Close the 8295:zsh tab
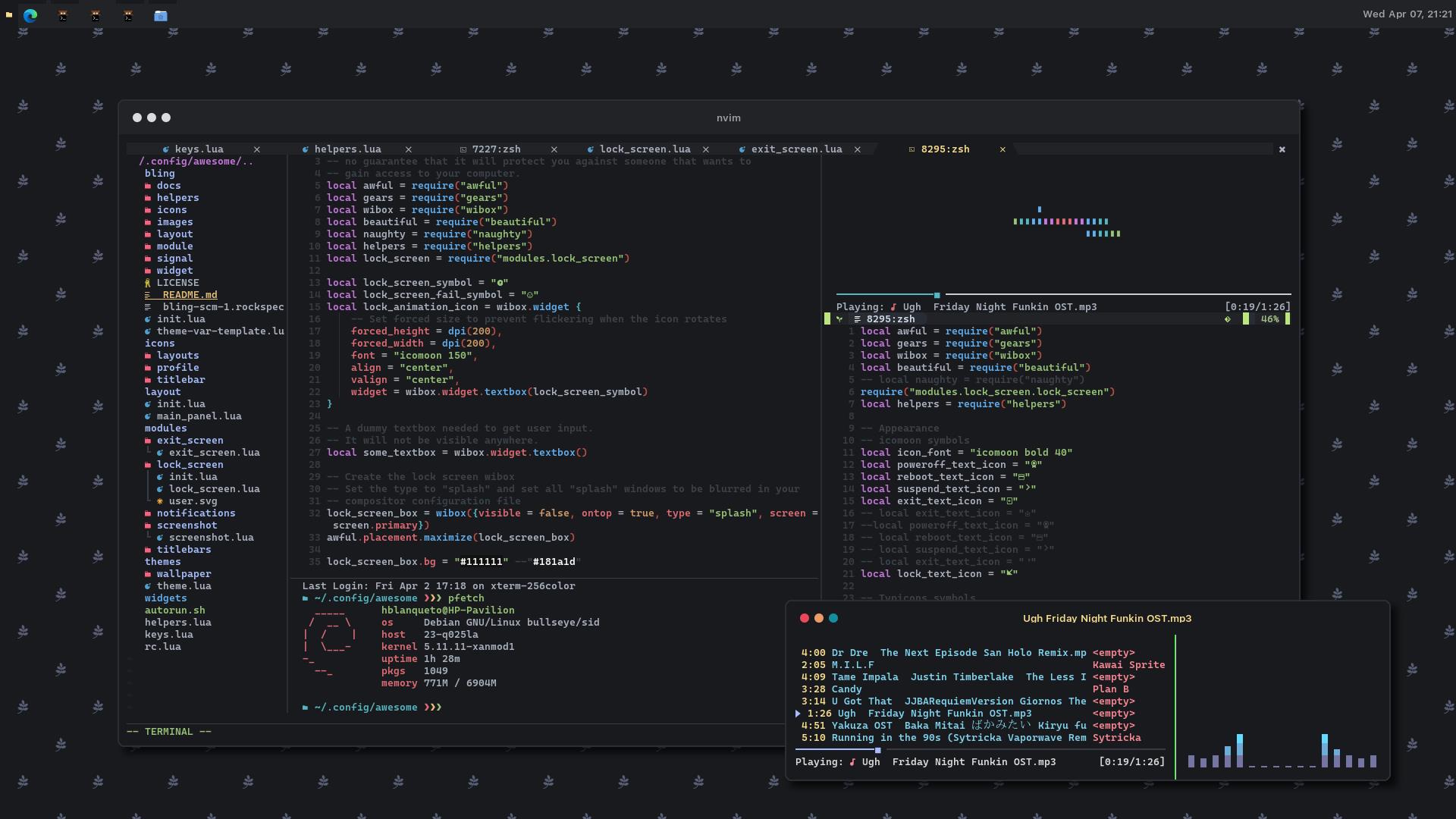This screenshot has width=1456, height=819. click(x=1003, y=149)
